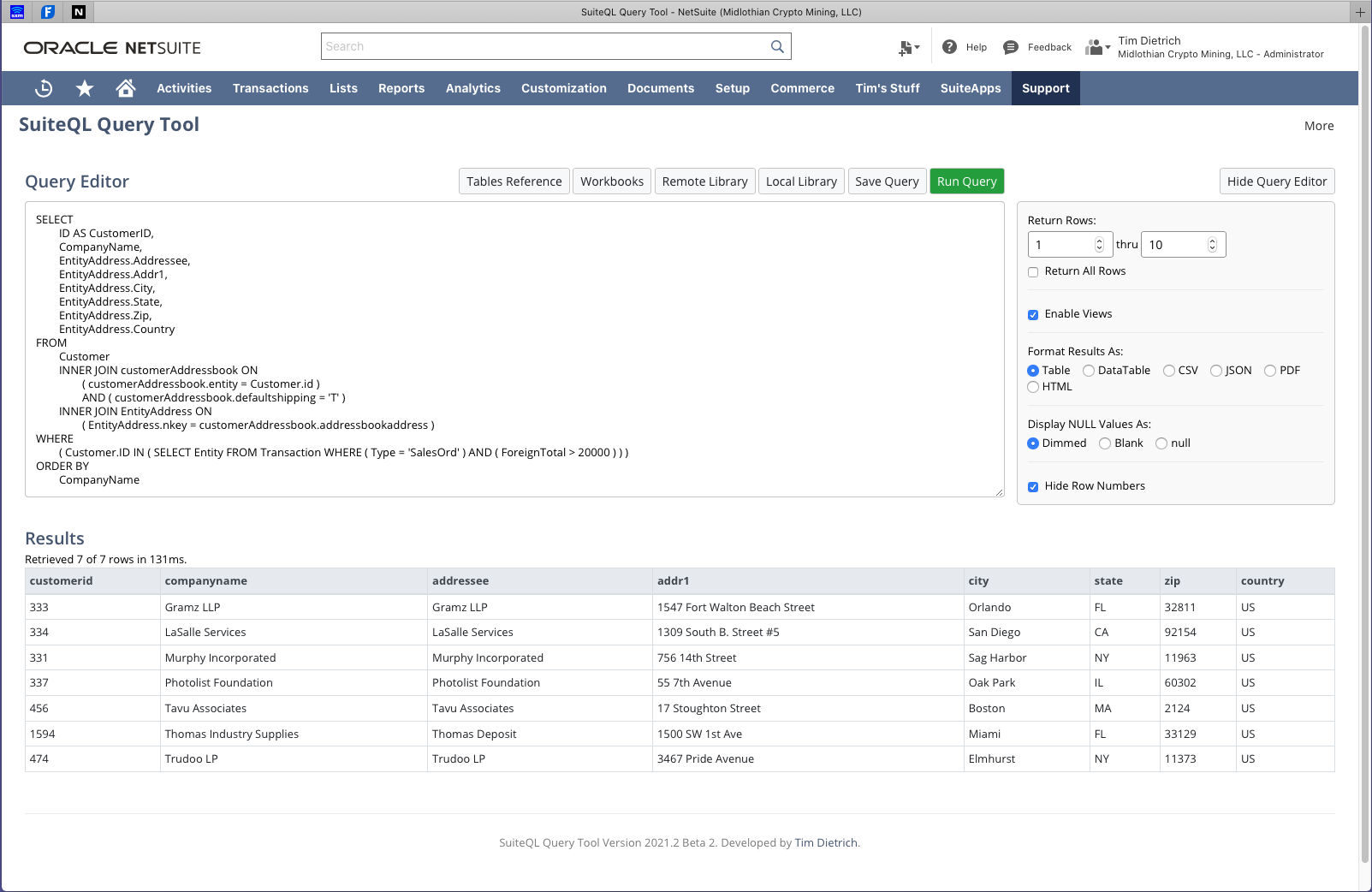Add a new tab with plus icon
1372x892 pixels.
(x=1360, y=12)
